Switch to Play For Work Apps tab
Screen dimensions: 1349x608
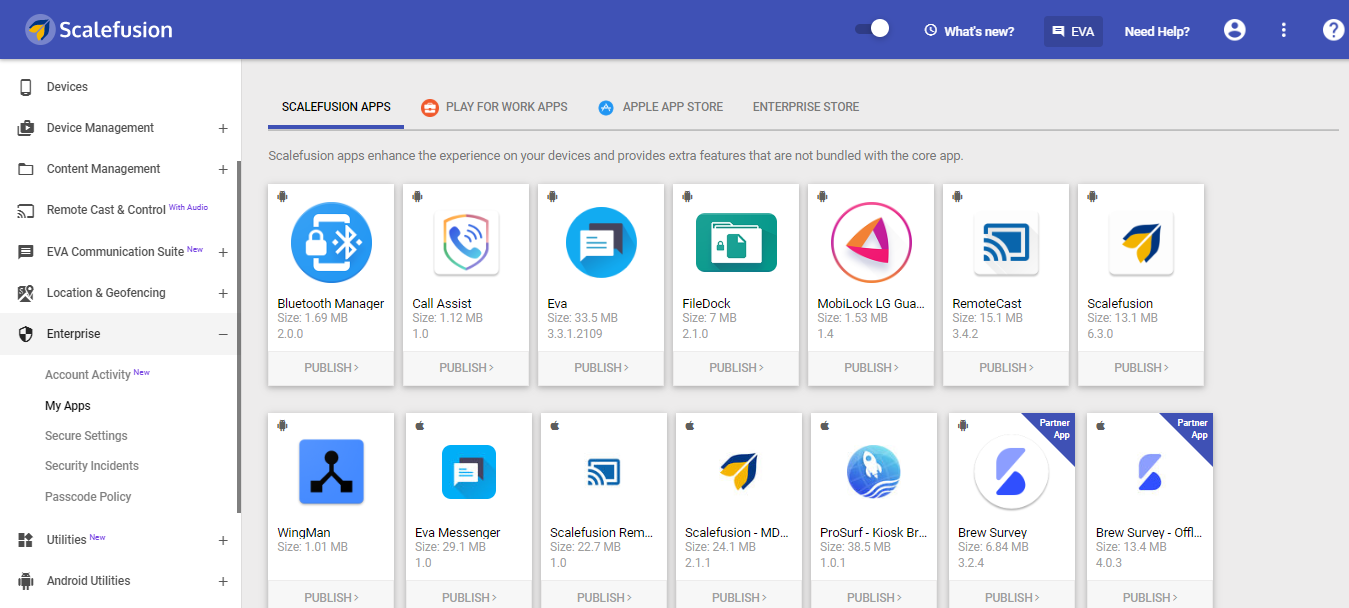494,107
